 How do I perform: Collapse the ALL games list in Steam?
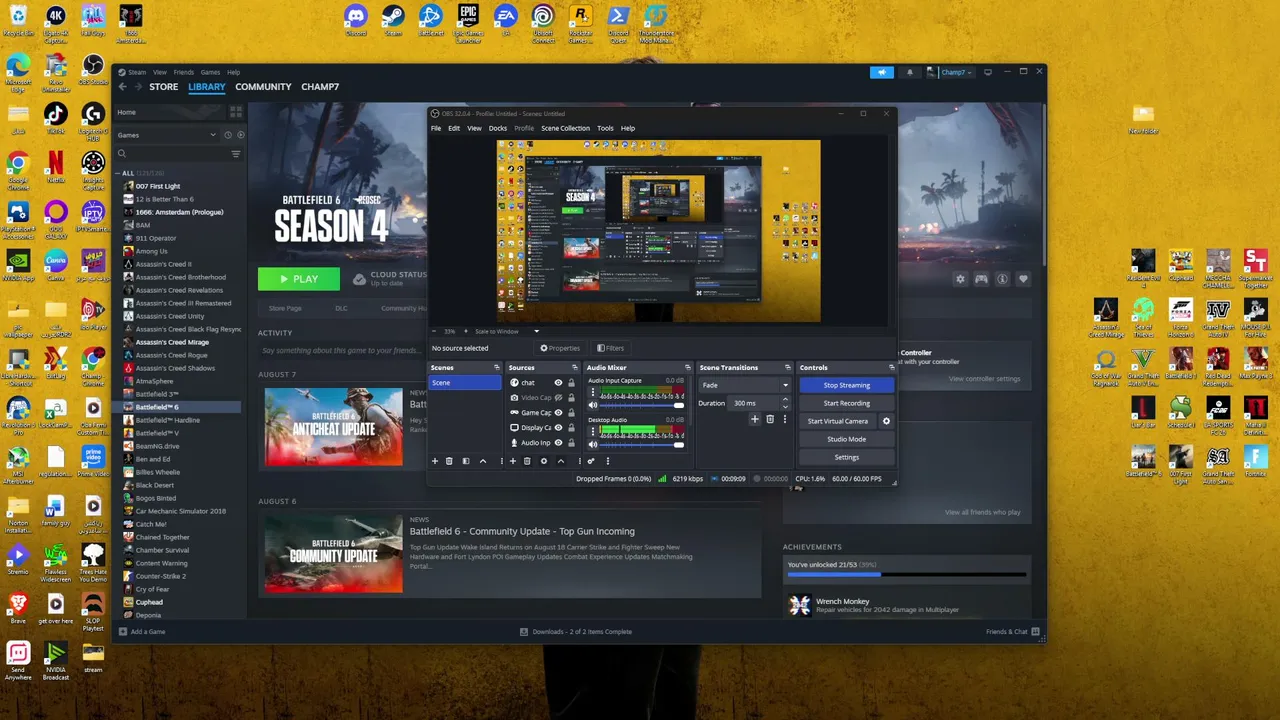tap(118, 173)
